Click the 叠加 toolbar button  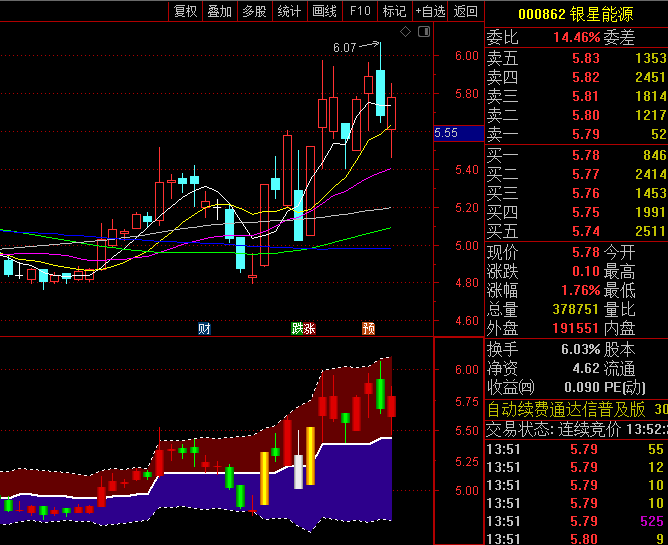[220, 11]
